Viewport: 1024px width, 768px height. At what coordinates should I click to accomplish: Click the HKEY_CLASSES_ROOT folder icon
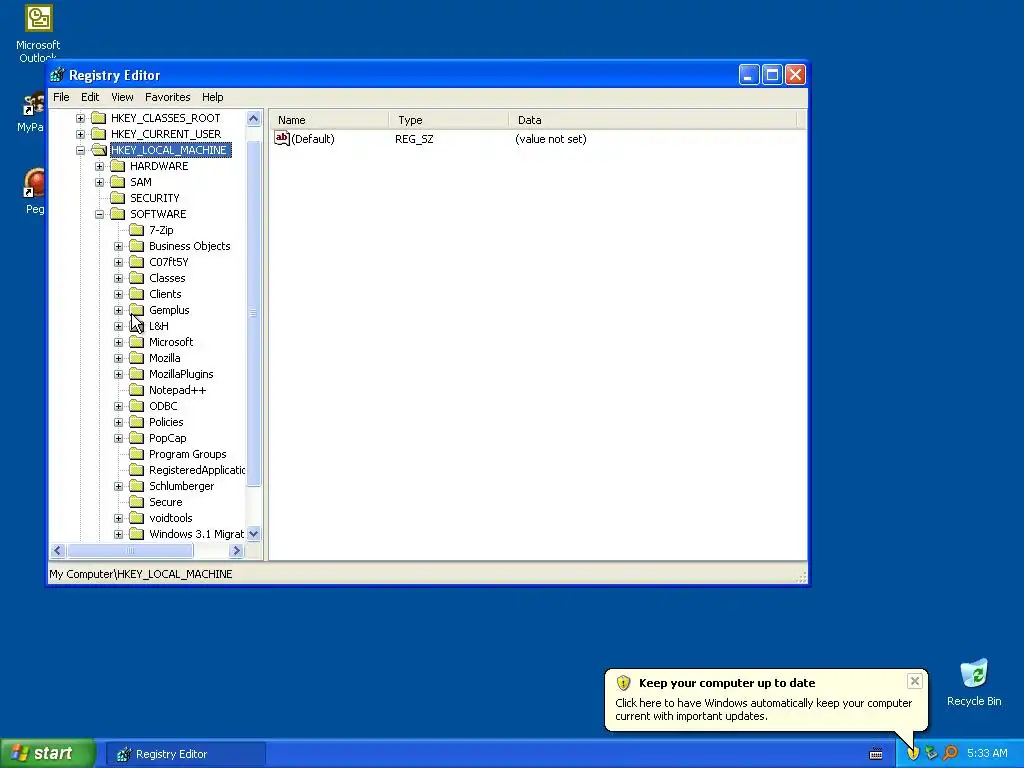pos(99,118)
